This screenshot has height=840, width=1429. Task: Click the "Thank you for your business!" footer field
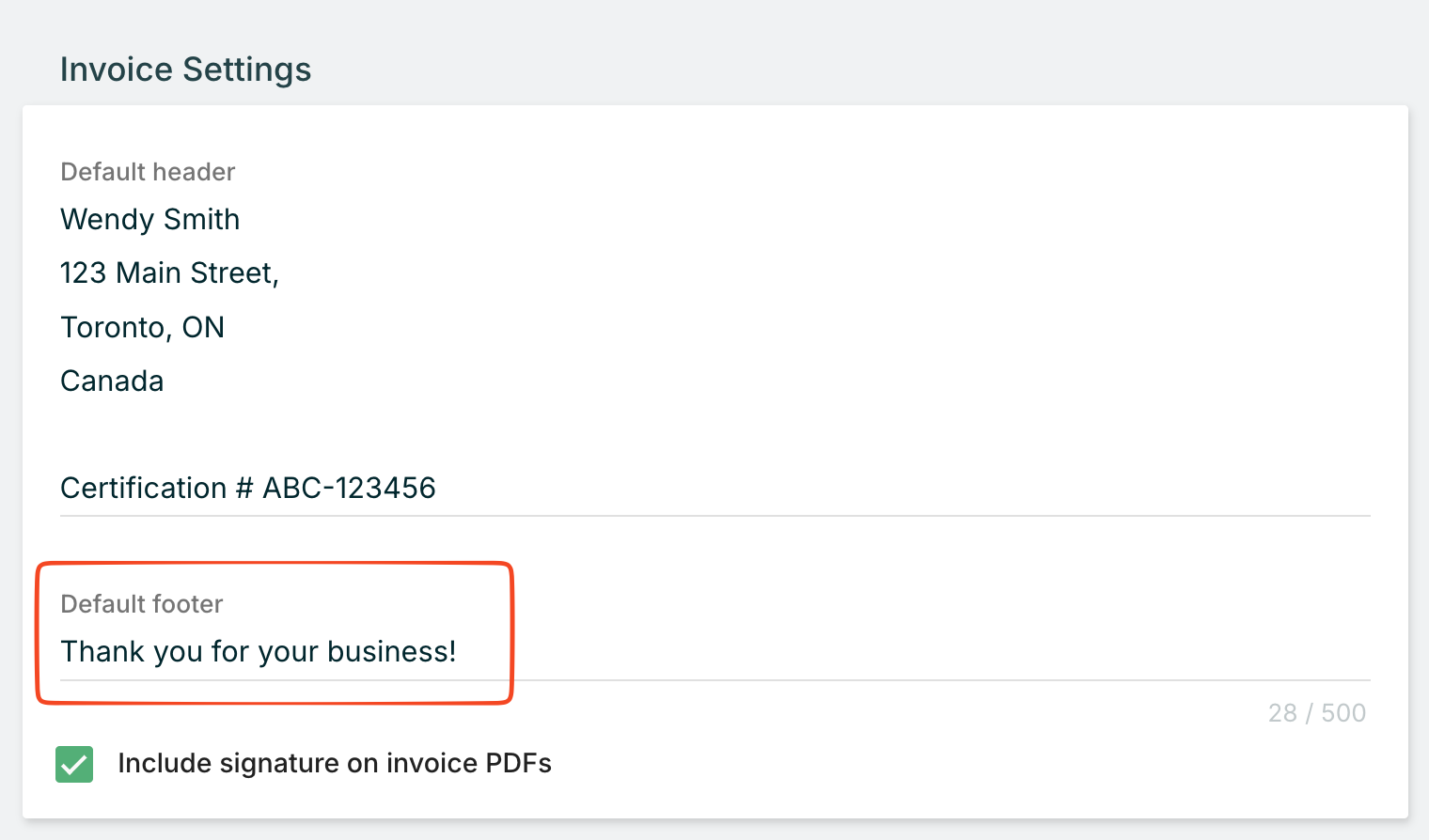259,651
